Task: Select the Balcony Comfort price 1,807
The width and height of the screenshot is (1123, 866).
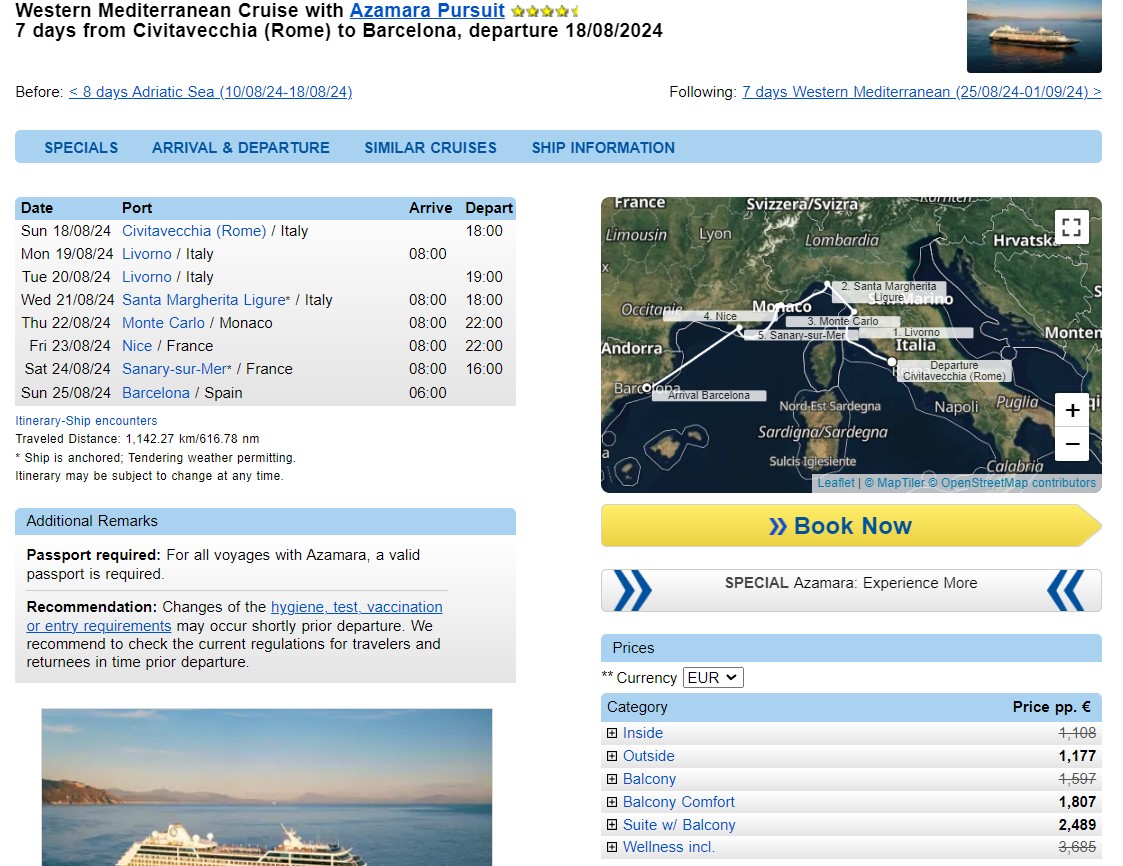Action: (x=1077, y=802)
